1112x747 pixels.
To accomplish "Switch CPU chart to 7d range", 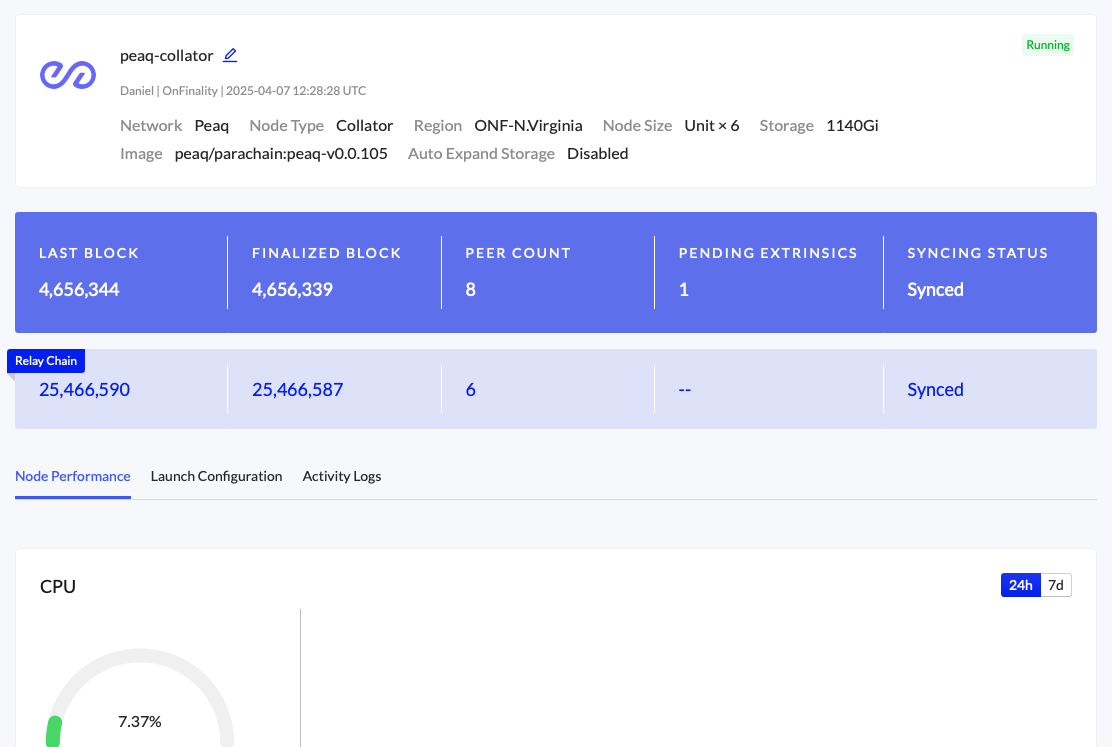I will click(x=1056, y=585).
